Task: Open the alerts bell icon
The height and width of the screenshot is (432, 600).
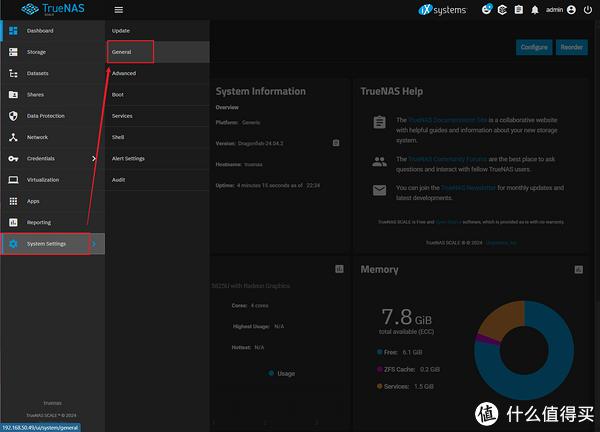Action: 535,10
